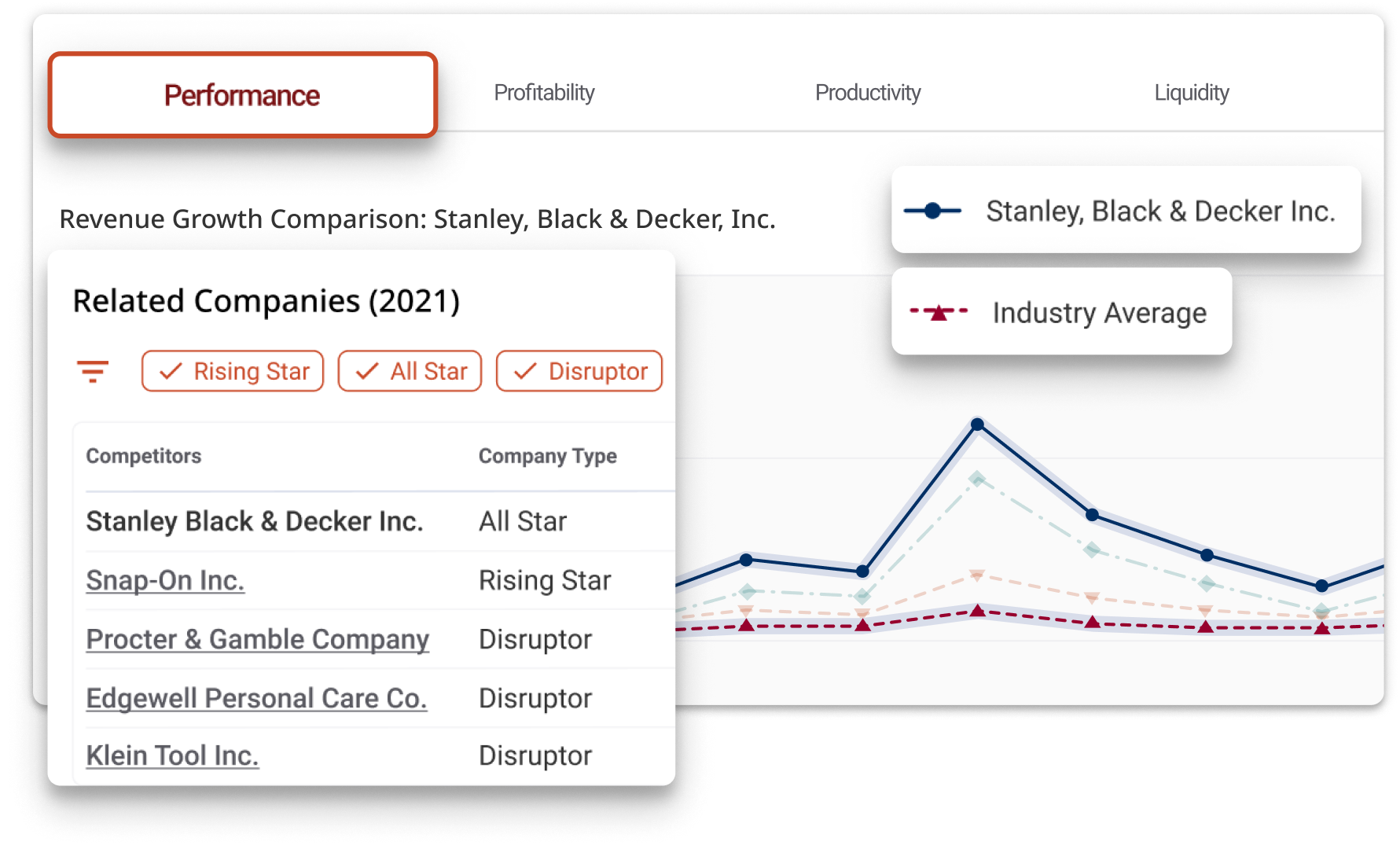This screenshot has width=1400, height=849.
Task: Open the Snap-On Inc. link
Action: coord(165,580)
